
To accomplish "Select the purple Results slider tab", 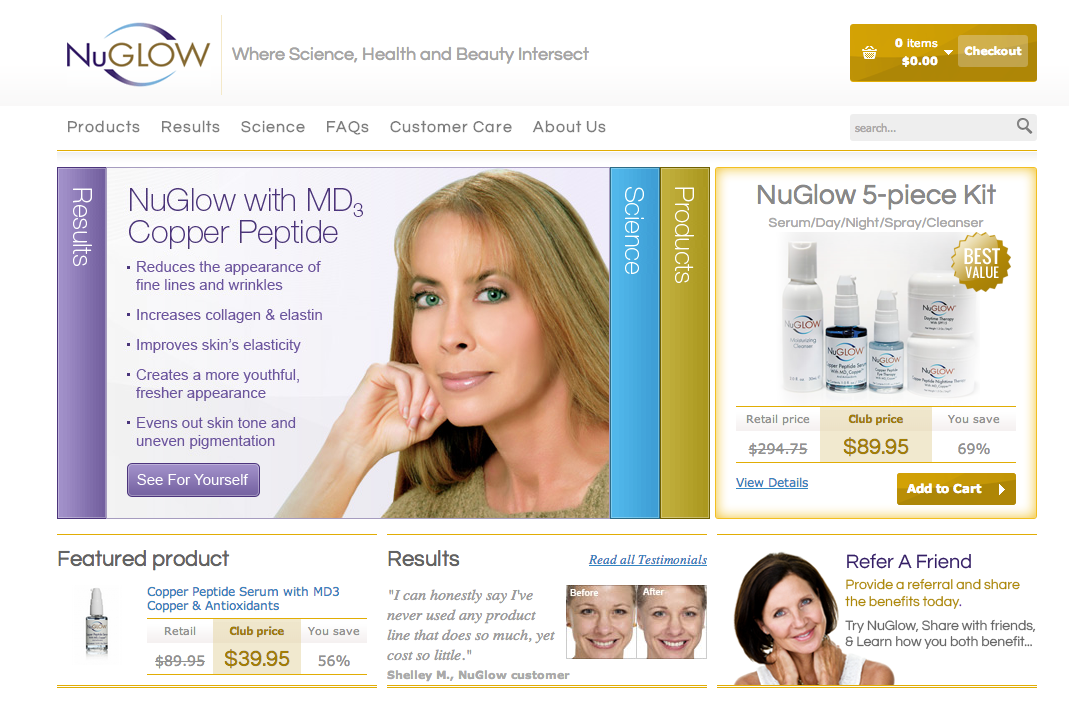I will click(x=82, y=343).
